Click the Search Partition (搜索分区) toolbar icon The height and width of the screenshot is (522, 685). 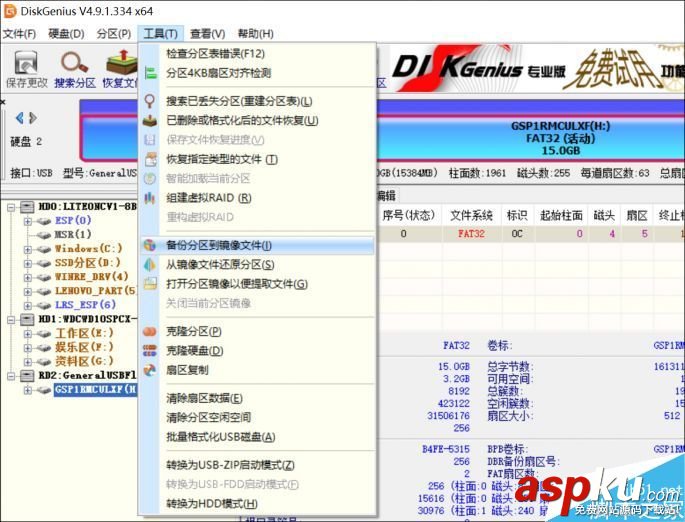pyautogui.click(x=75, y=69)
